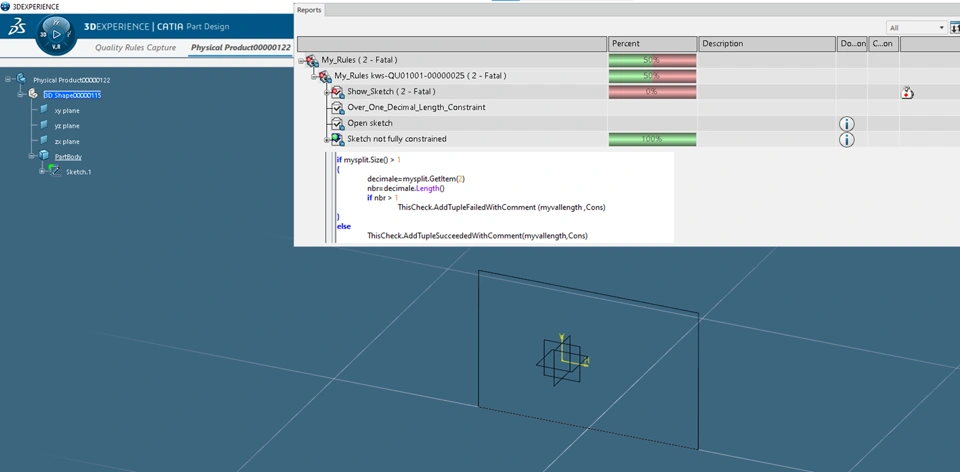Click the sort button beside the All filter
The height and width of the screenshot is (472, 960).
(x=954, y=28)
